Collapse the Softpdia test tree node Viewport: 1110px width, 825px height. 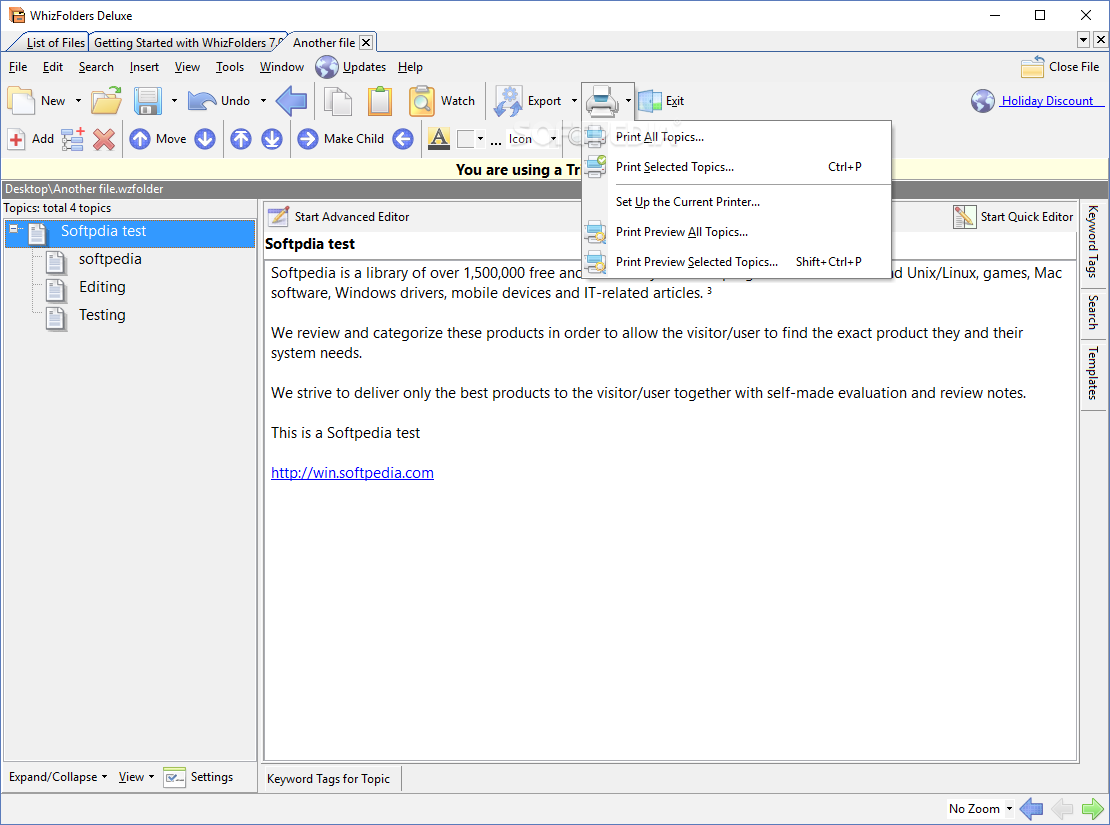(13, 229)
